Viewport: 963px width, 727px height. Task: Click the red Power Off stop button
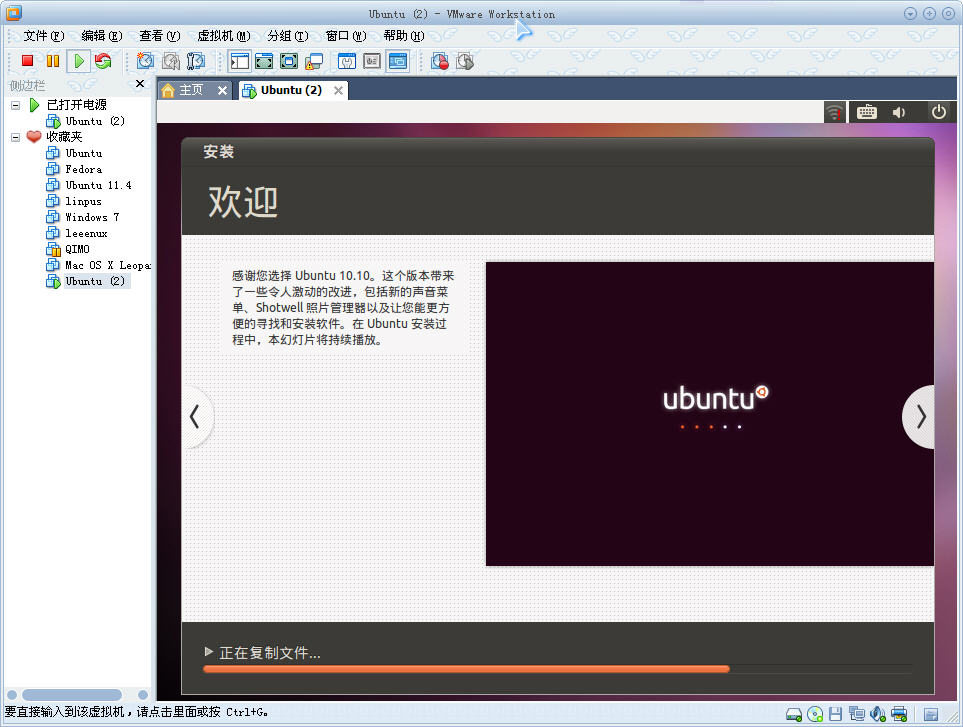[x=27, y=61]
